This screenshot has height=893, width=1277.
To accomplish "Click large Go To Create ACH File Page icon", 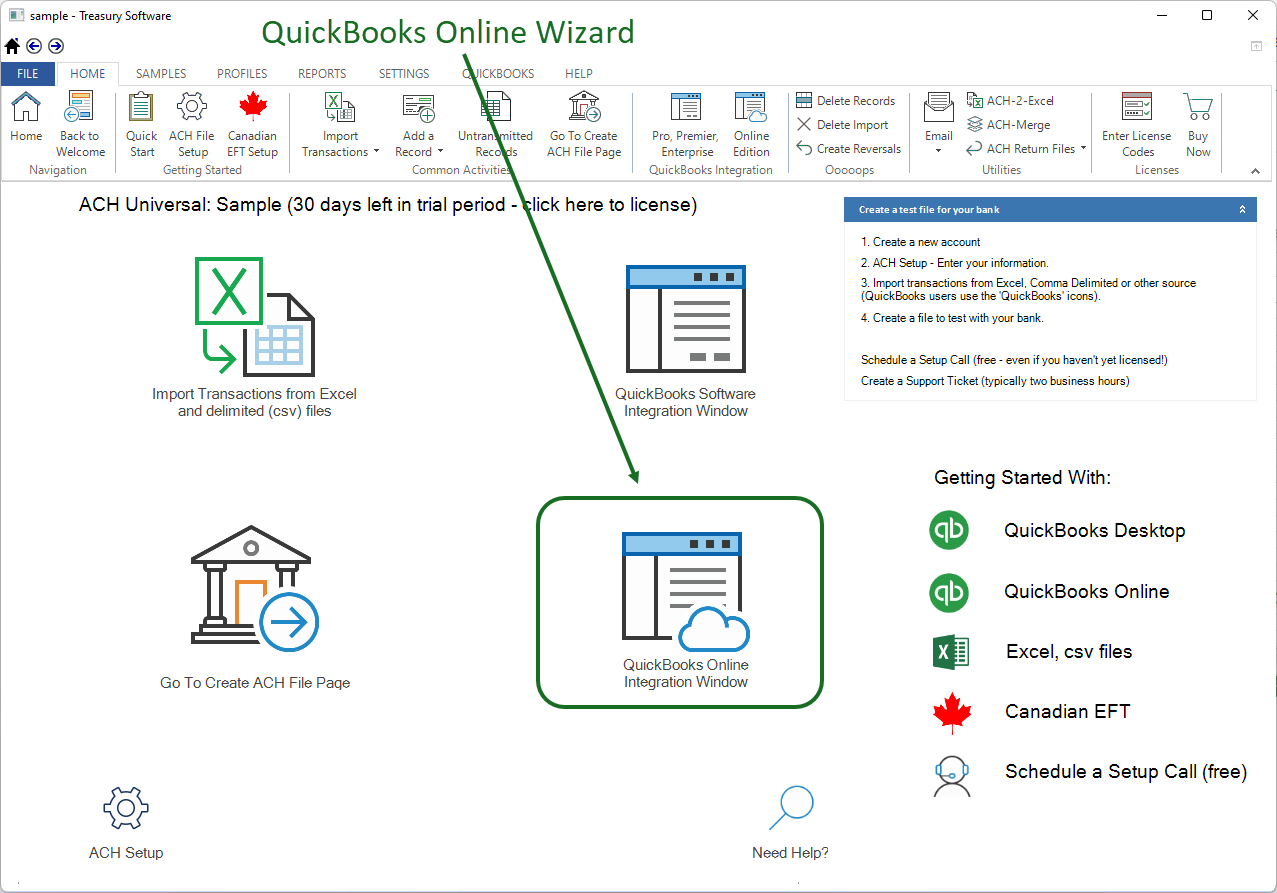I will (254, 587).
